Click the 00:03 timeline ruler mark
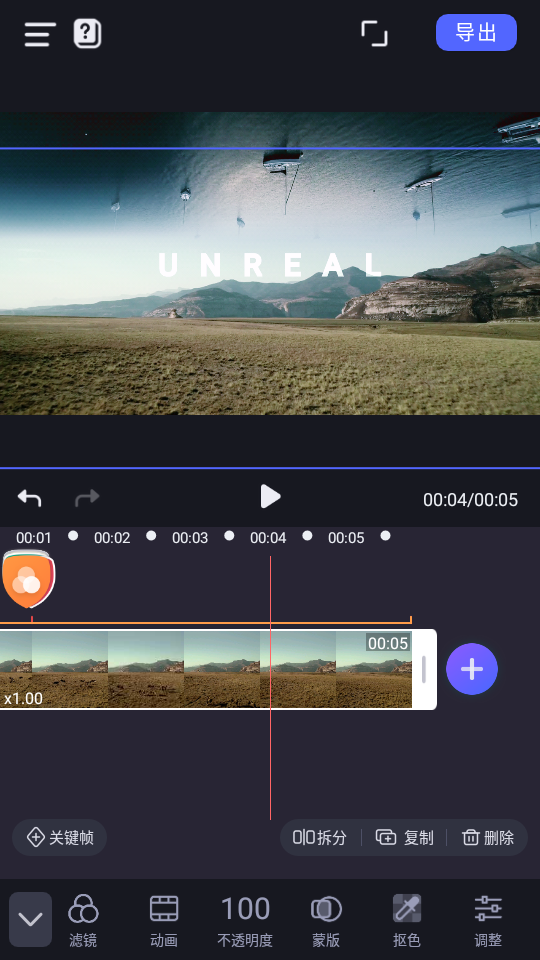 [x=190, y=538]
